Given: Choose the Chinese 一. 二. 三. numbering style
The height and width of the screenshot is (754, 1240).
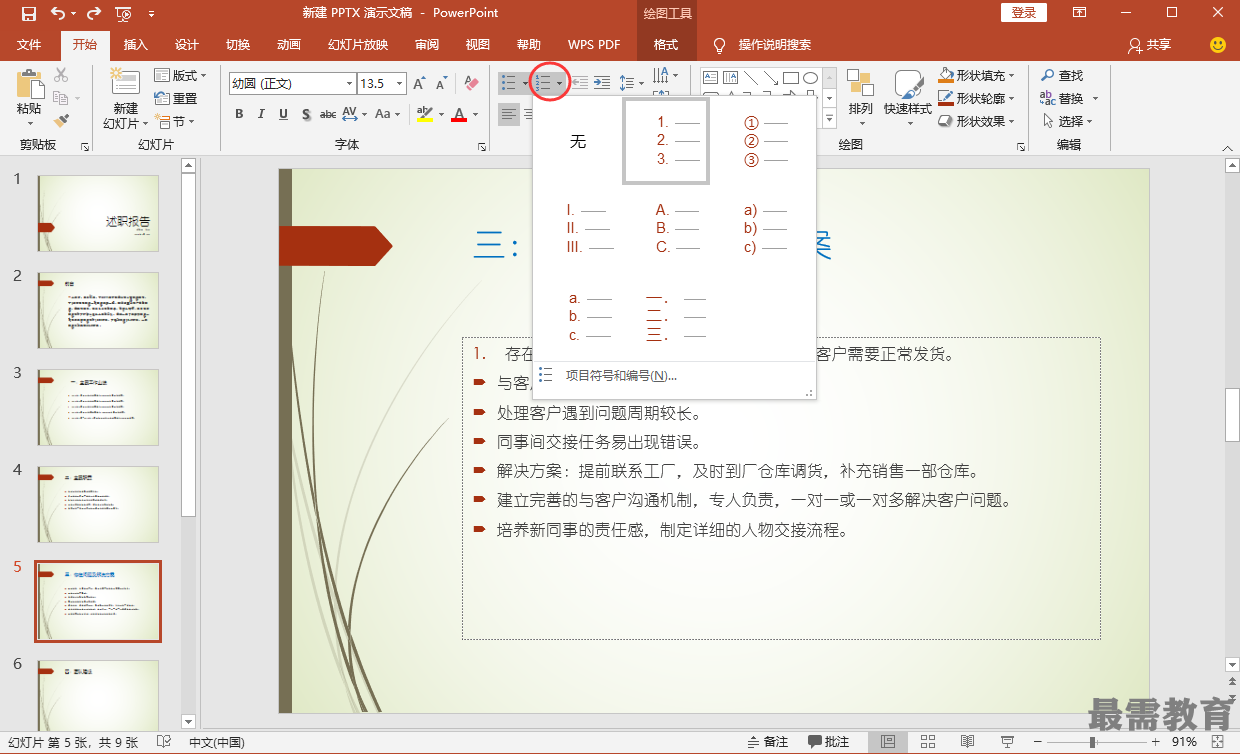Looking at the screenshot, I should pyautogui.click(x=677, y=317).
